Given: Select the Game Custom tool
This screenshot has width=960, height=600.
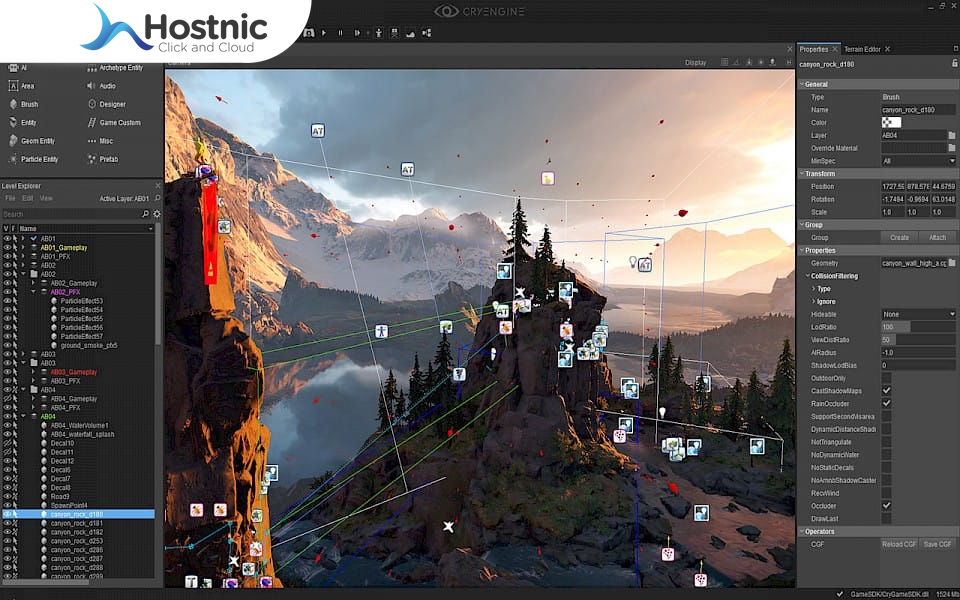Looking at the screenshot, I should (114, 123).
